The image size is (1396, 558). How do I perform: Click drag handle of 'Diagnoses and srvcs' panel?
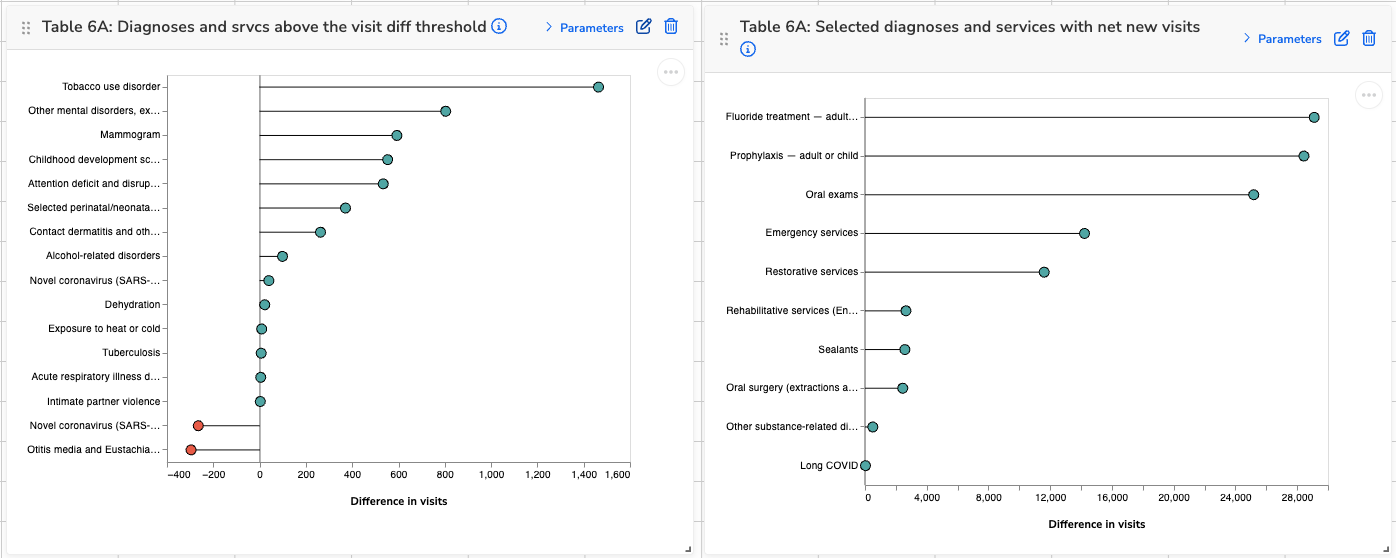tap(26, 28)
